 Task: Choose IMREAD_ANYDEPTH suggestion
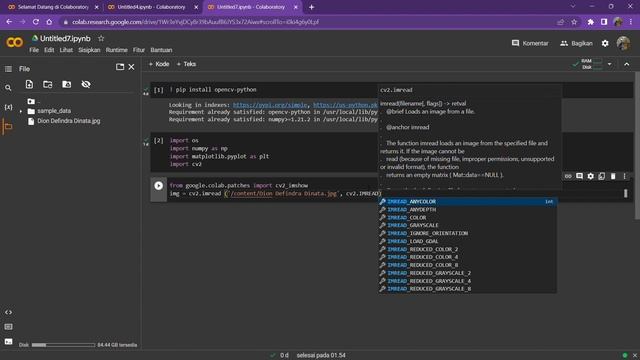[x=467, y=210]
